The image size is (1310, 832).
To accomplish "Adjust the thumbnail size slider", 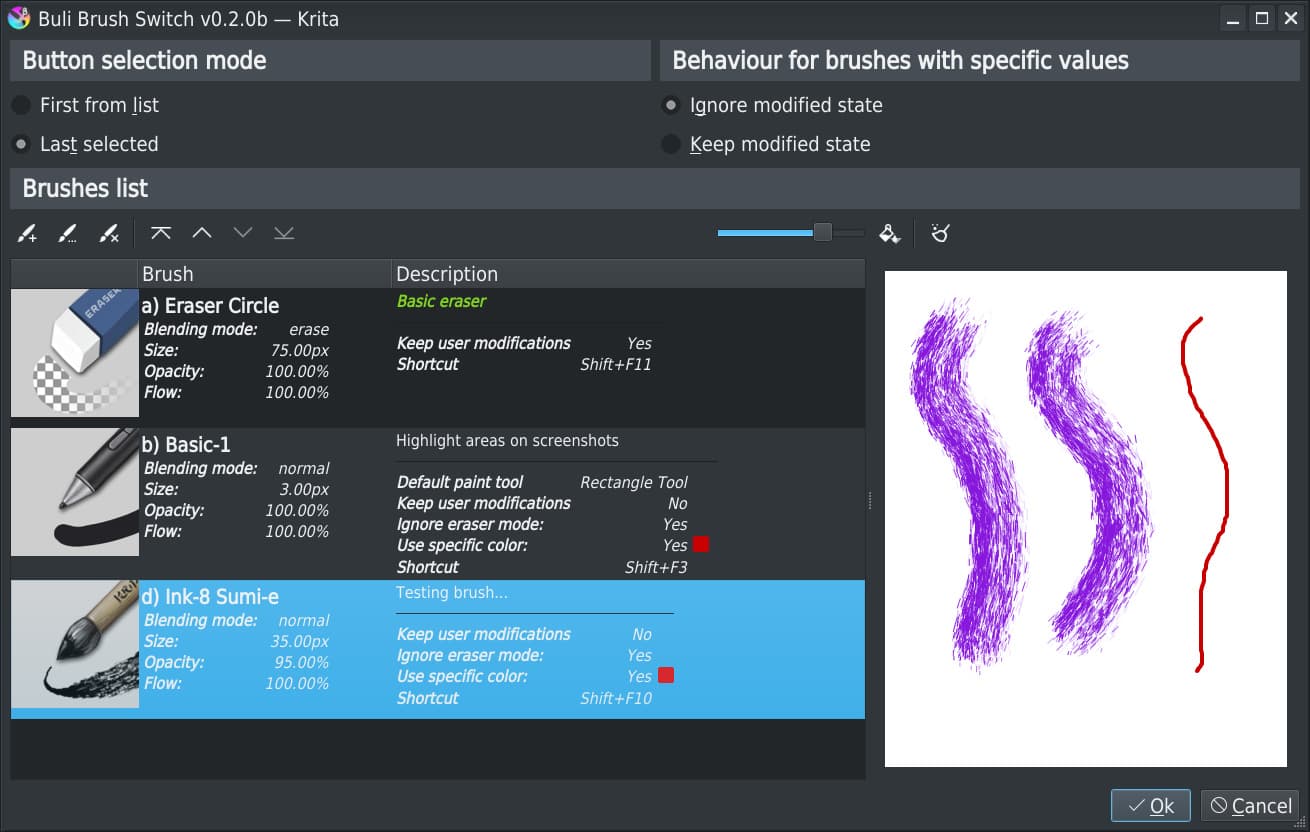I will pyautogui.click(x=822, y=233).
